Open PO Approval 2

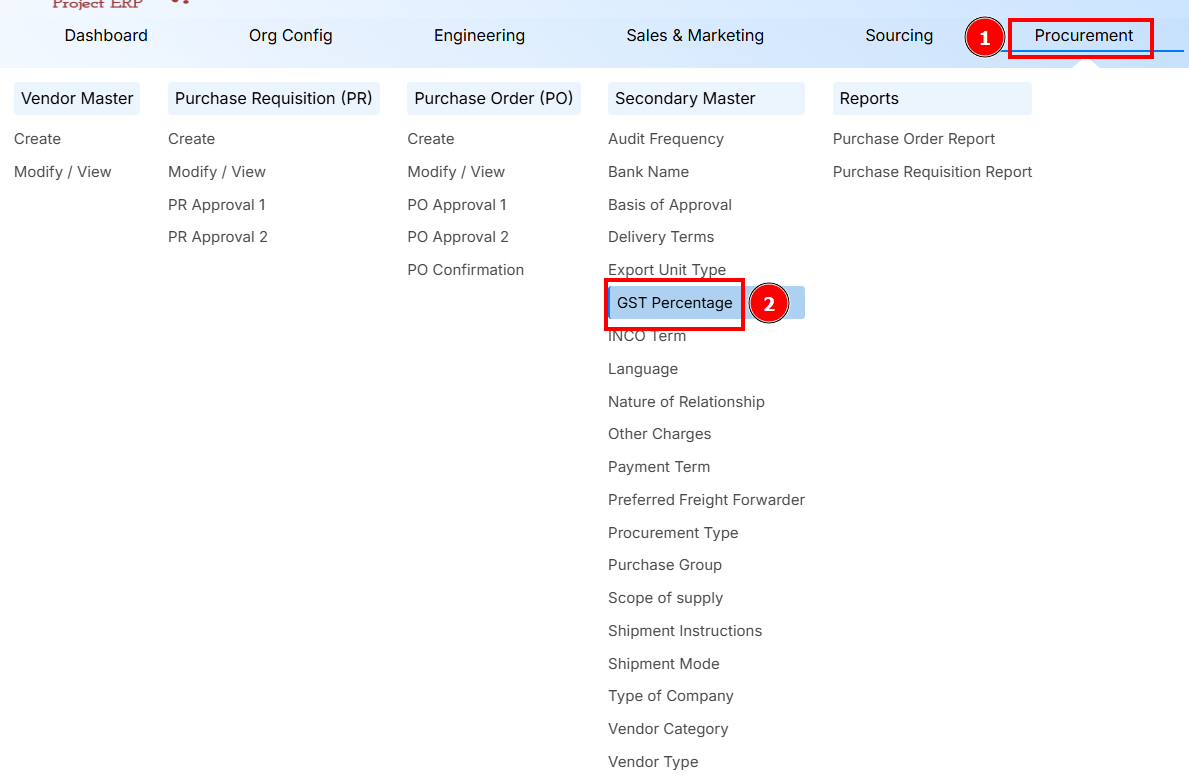tap(458, 237)
